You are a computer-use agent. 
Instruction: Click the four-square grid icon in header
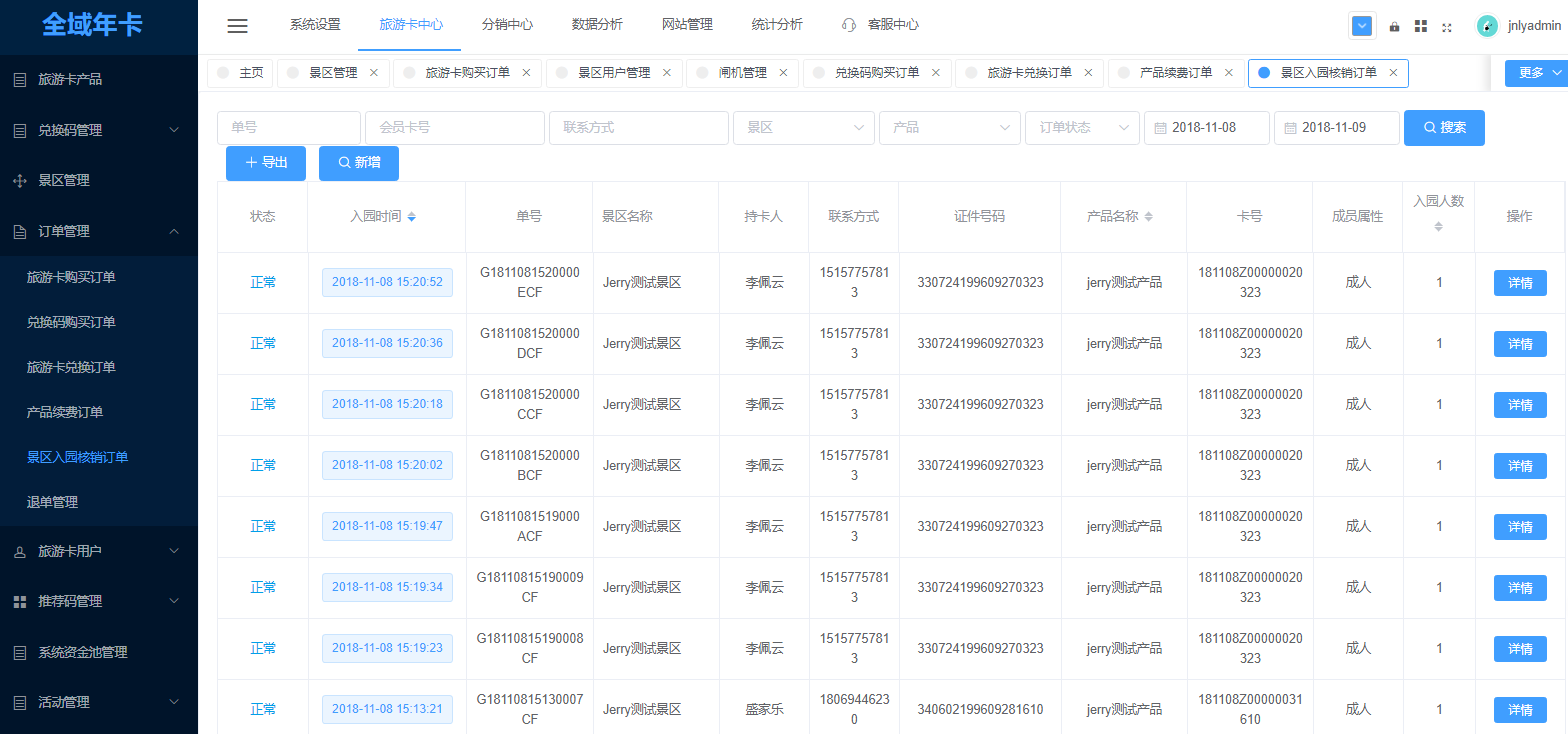tap(1420, 27)
